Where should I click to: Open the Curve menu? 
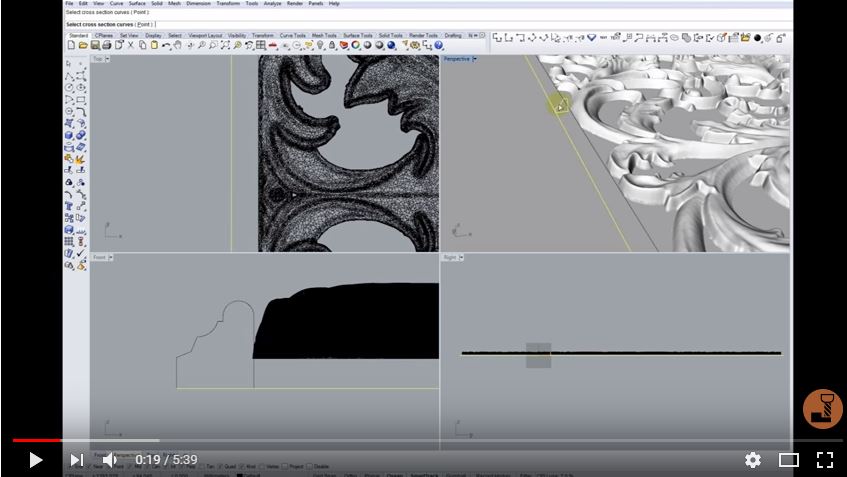click(116, 4)
